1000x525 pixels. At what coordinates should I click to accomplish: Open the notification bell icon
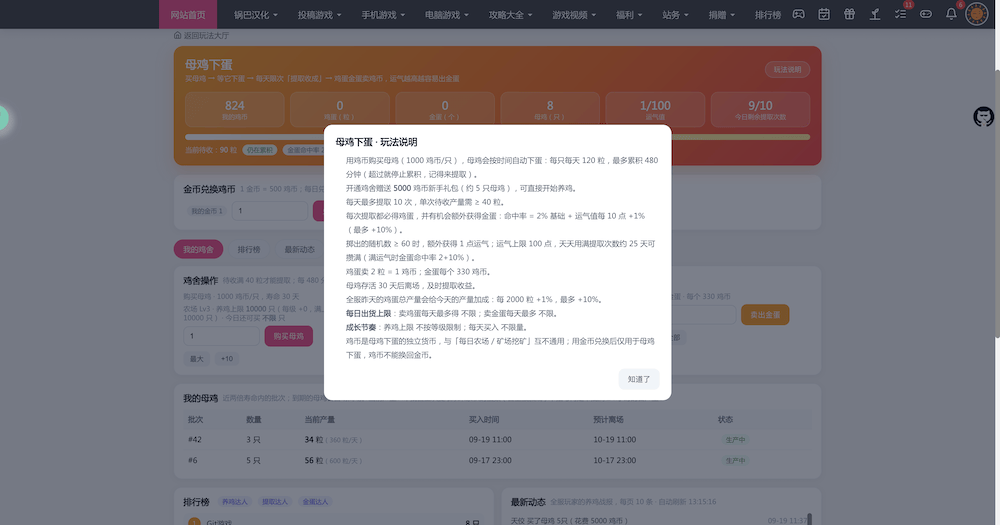[951, 14]
